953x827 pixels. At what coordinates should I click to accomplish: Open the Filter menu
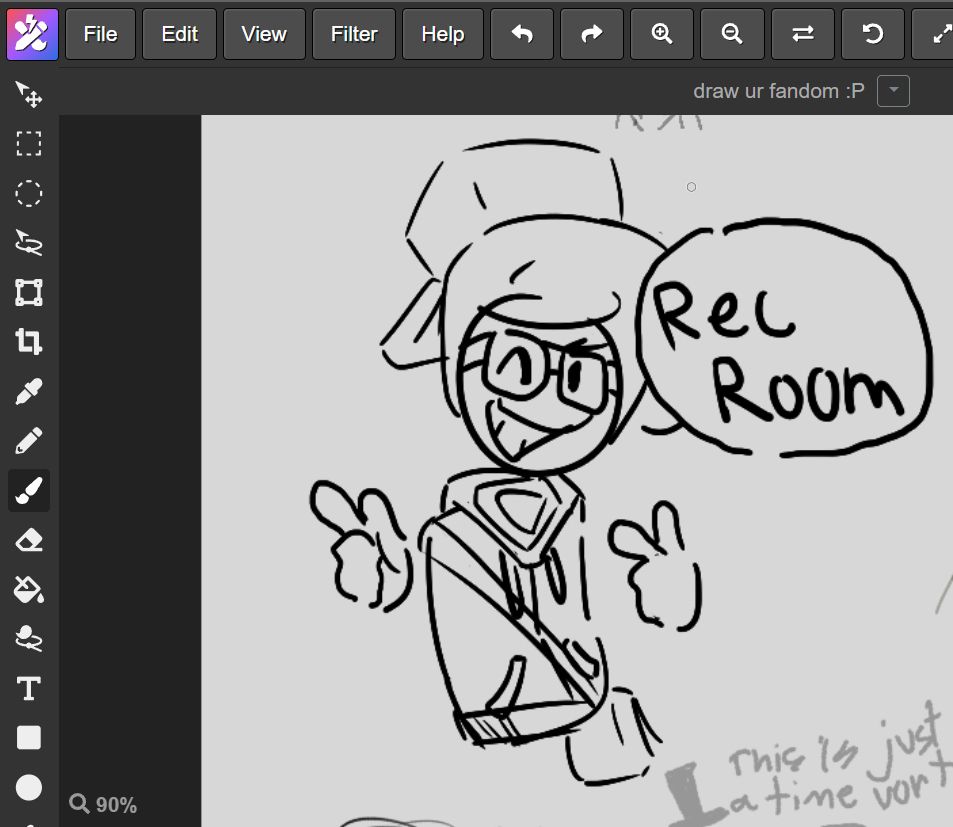tap(354, 34)
